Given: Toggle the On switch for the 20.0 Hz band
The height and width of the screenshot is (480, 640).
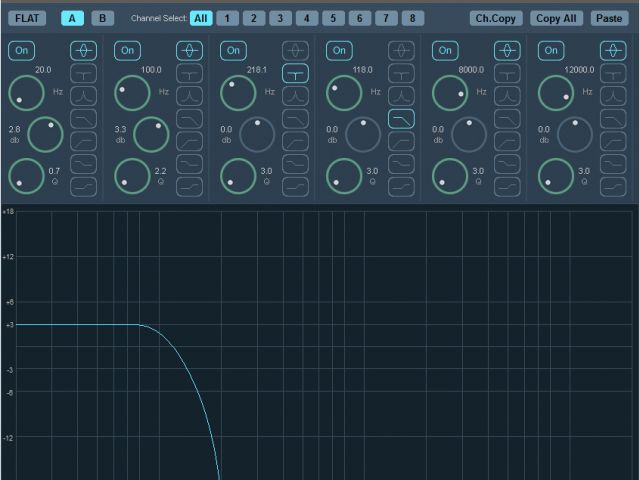Looking at the screenshot, I should click(x=21, y=51).
